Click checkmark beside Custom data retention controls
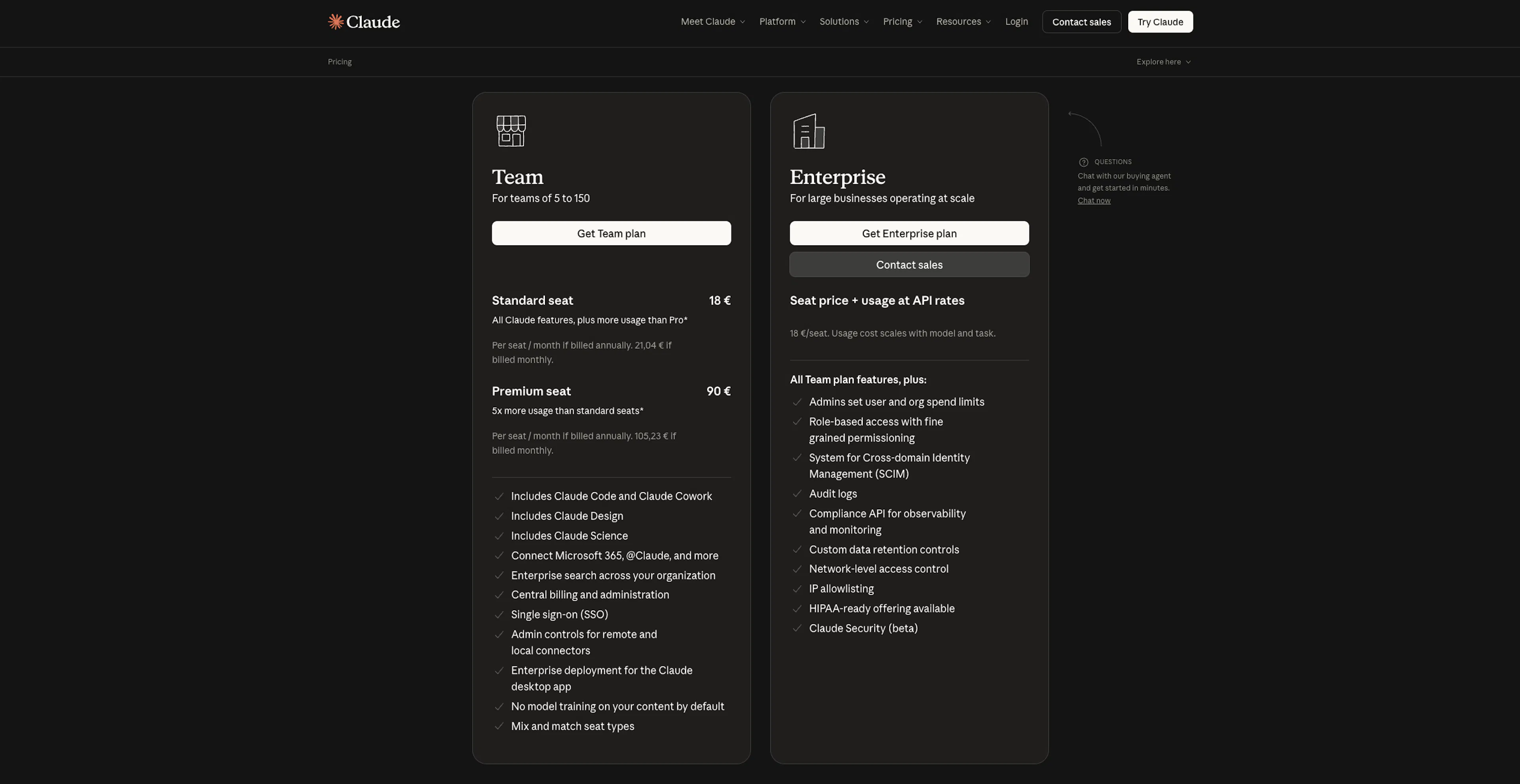This screenshot has width=1520, height=784. (797, 550)
